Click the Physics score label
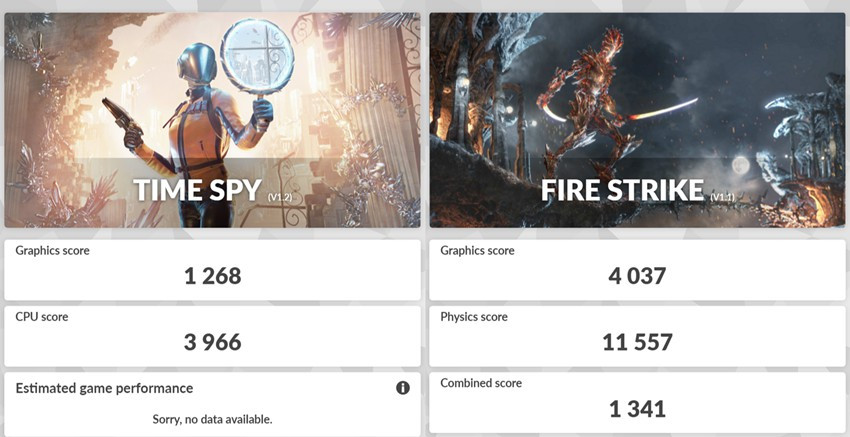 coord(474,317)
